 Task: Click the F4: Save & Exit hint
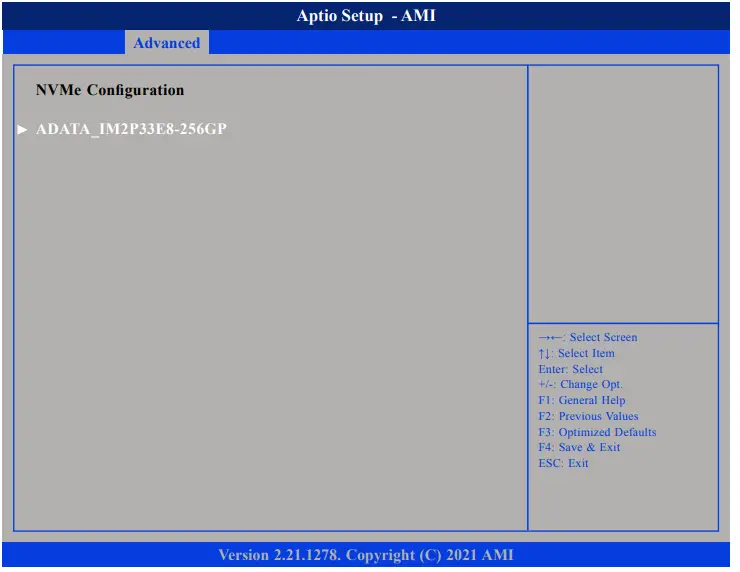click(x=579, y=447)
